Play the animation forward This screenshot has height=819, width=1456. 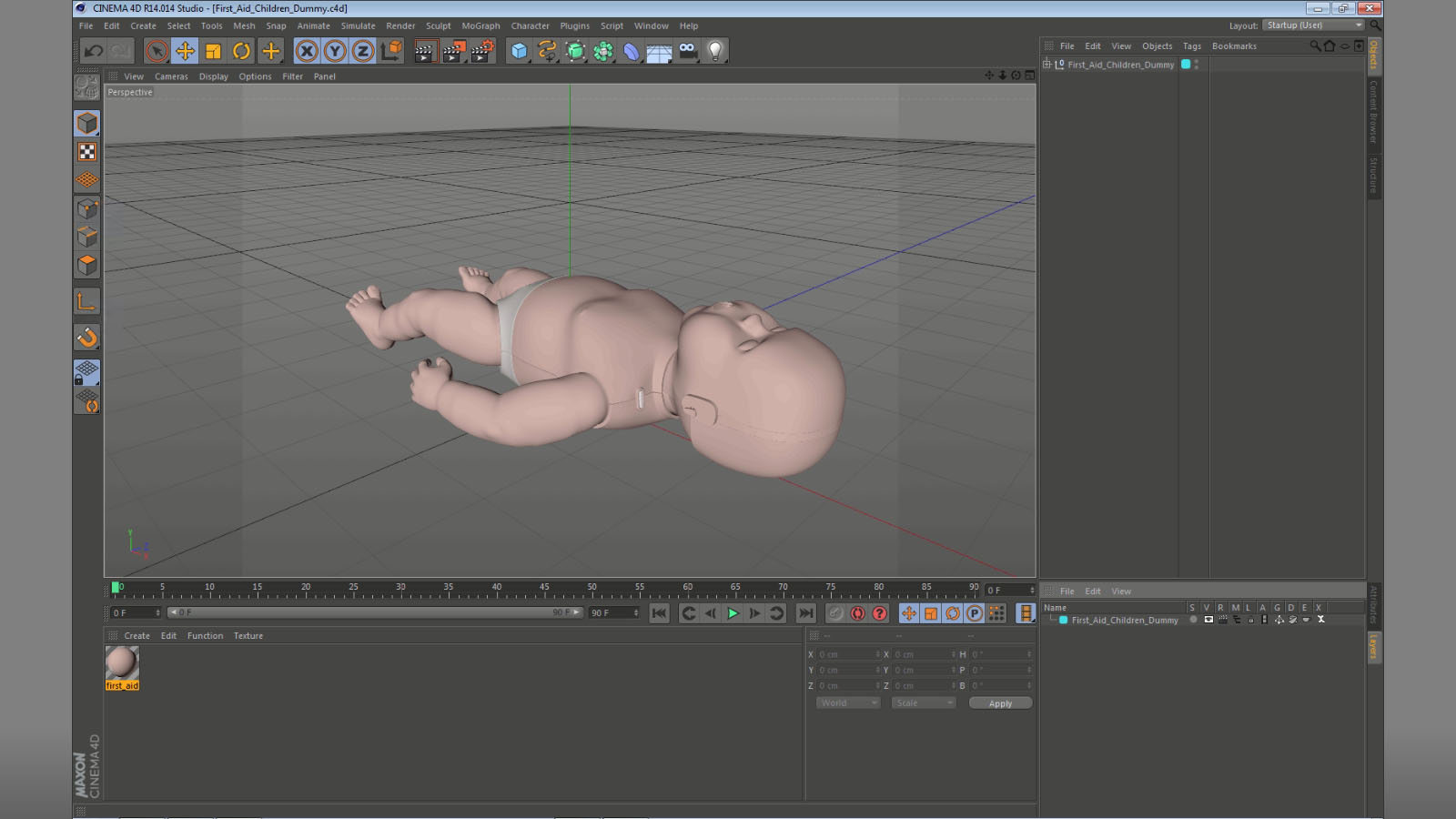tap(733, 613)
